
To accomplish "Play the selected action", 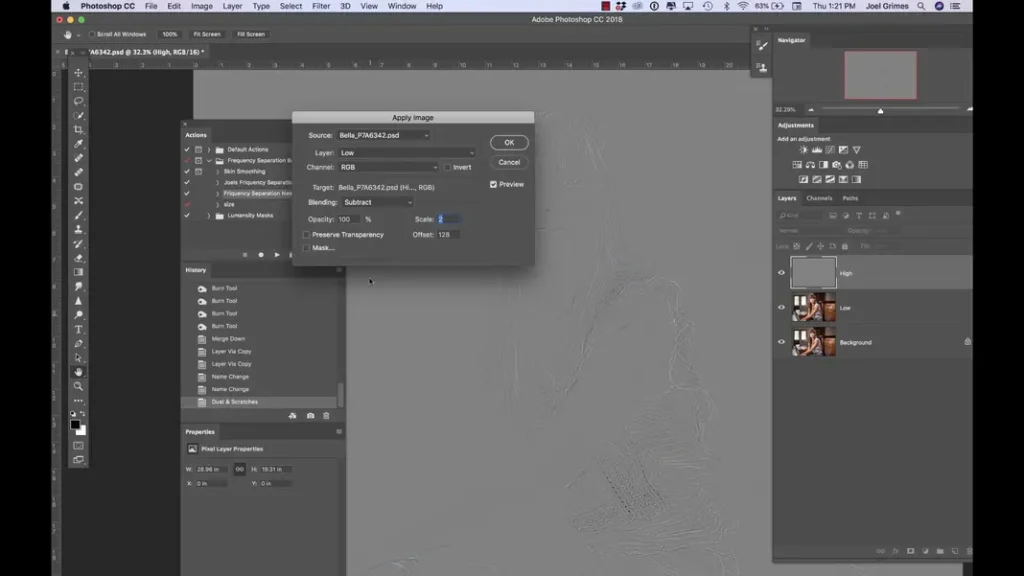I will click(x=277, y=255).
